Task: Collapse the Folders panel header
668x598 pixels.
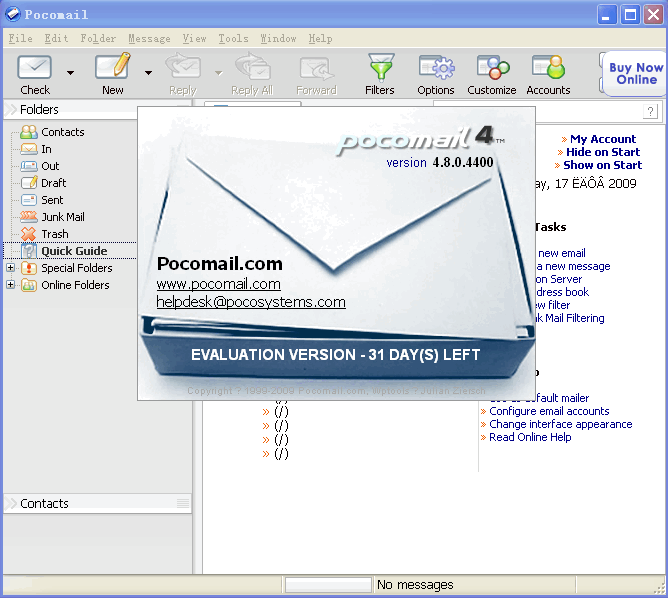Action: pos(12,109)
